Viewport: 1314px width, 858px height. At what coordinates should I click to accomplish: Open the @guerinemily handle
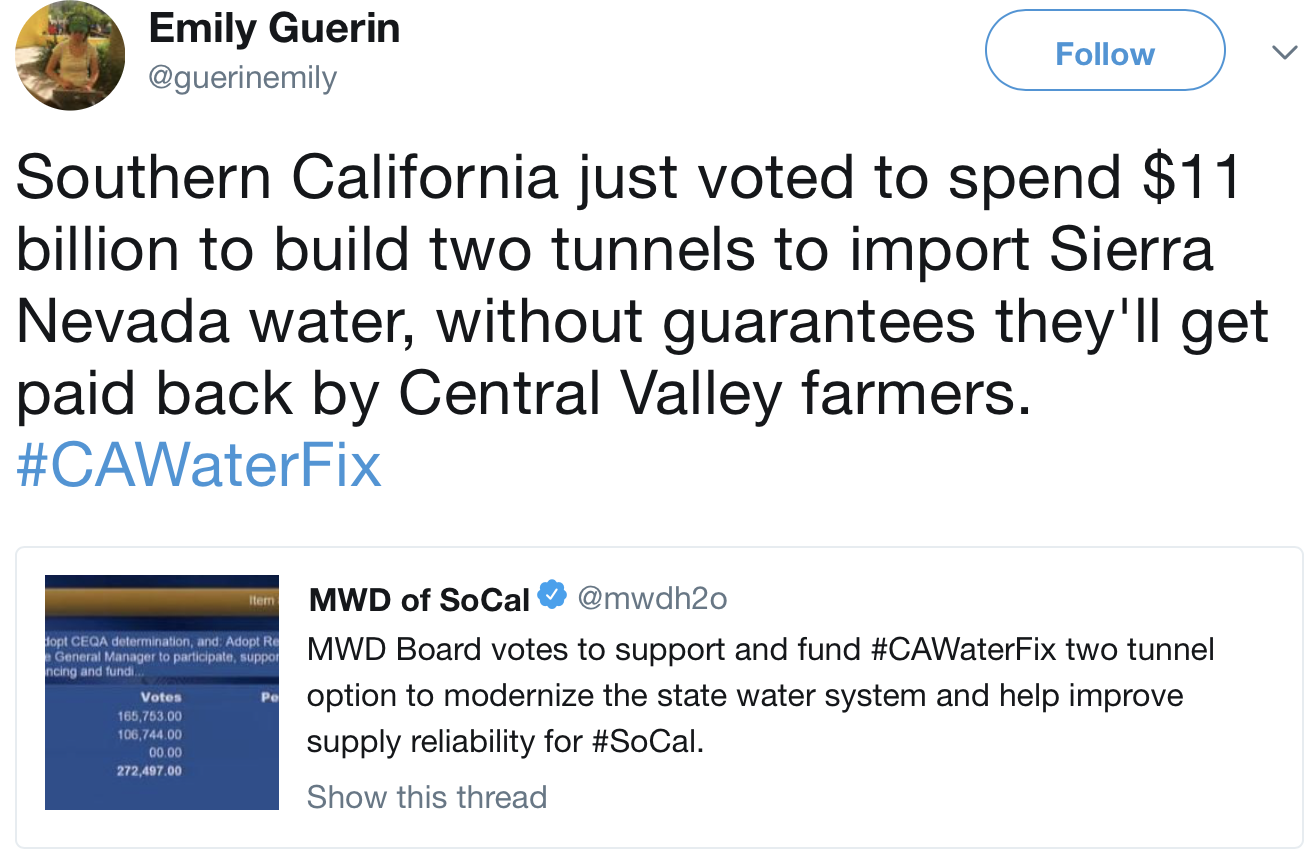coord(242,78)
